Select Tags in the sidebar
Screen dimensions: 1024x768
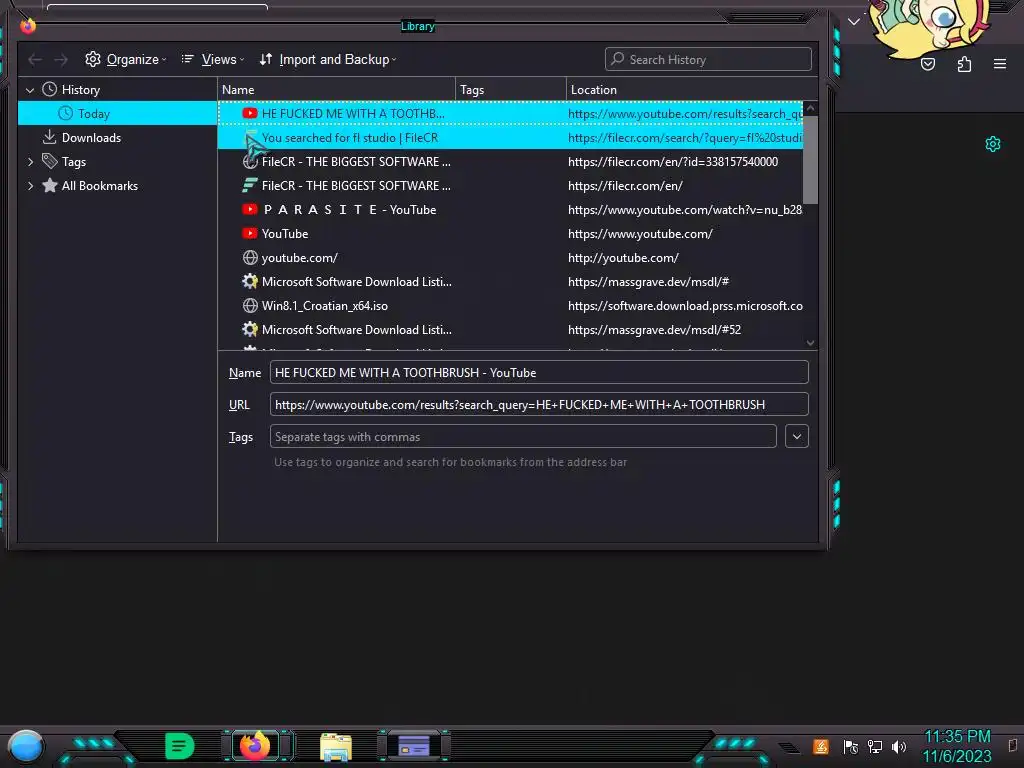coord(118,162)
